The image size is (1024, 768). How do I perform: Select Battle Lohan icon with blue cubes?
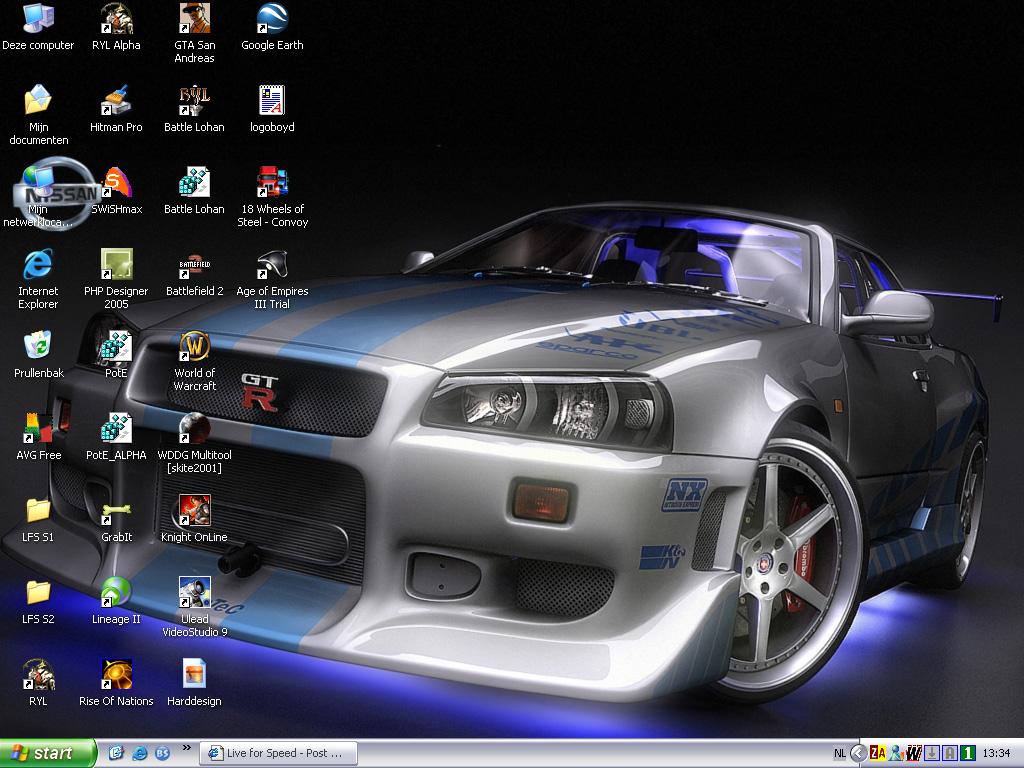click(x=194, y=191)
